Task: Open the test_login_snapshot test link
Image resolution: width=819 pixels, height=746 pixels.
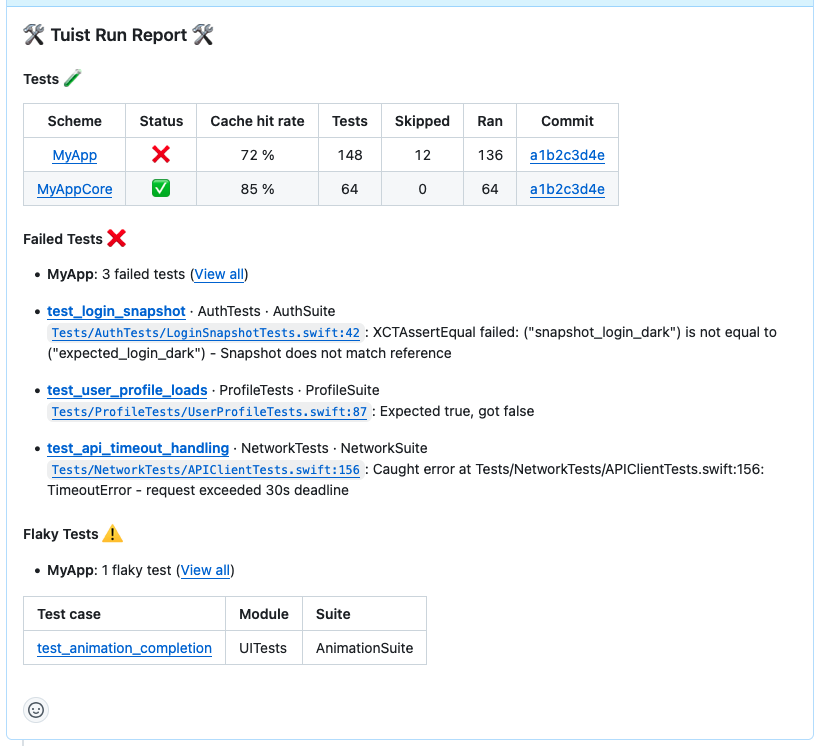Action: coord(116,311)
